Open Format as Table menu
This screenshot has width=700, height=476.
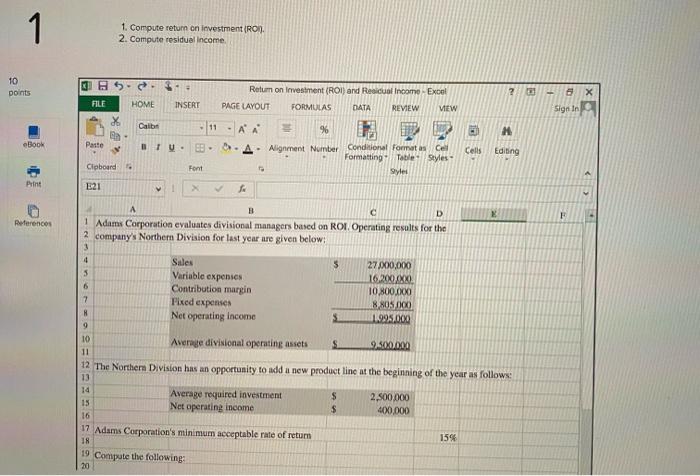tap(409, 141)
